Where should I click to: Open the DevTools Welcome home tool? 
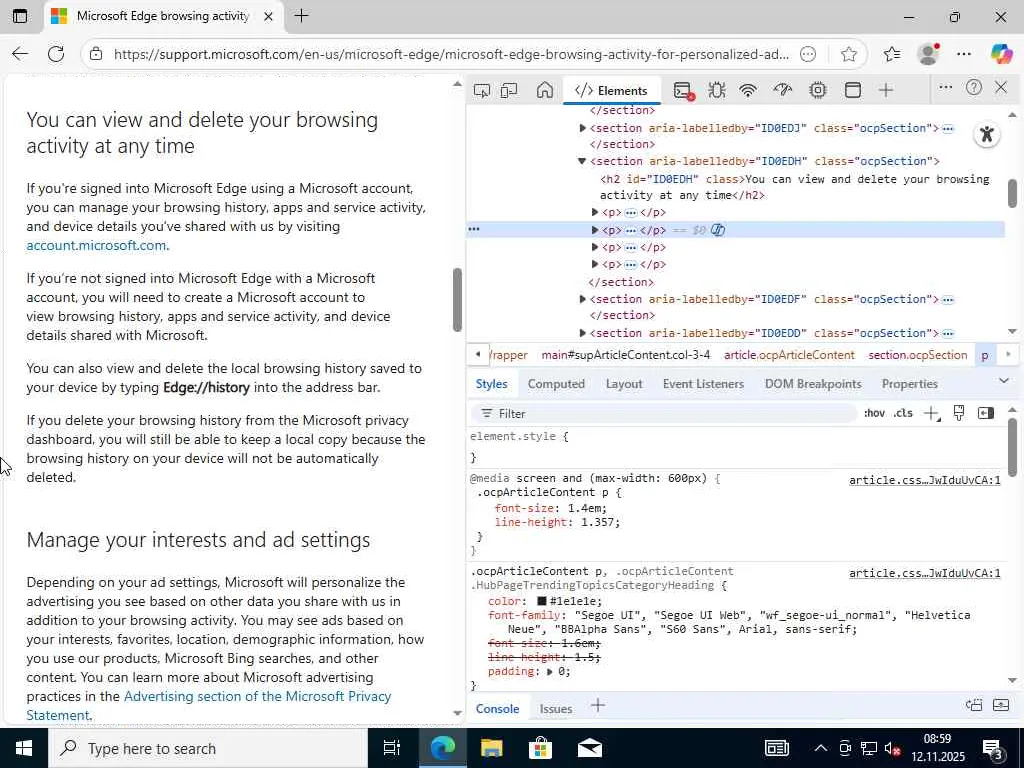545,90
